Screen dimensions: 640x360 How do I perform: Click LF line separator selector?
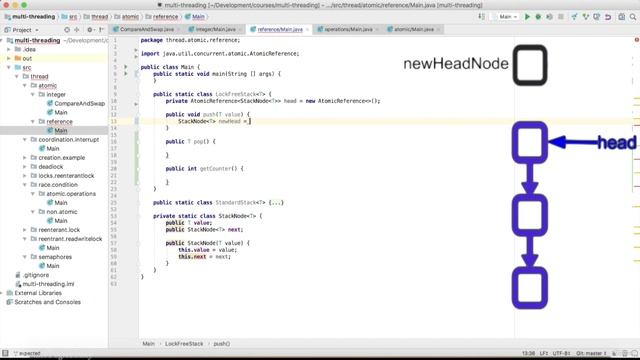pos(544,353)
